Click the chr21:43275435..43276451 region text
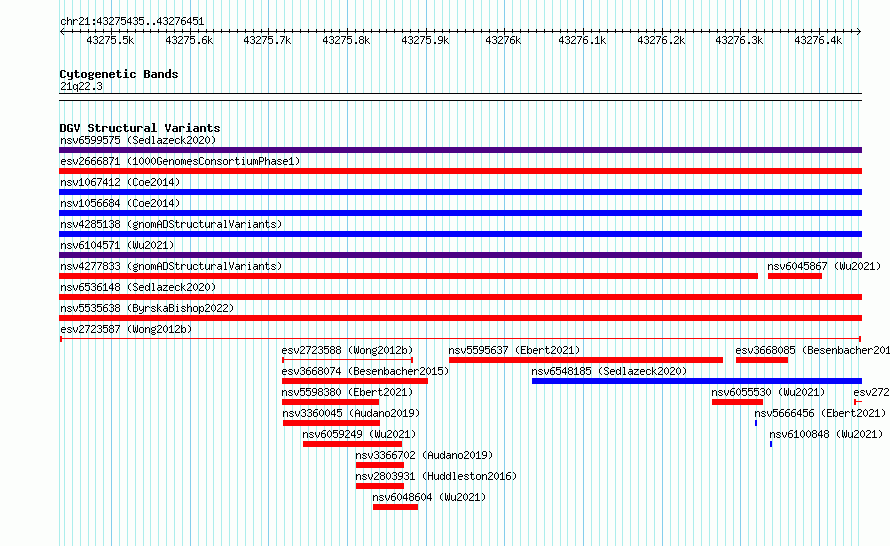 [132, 21]
